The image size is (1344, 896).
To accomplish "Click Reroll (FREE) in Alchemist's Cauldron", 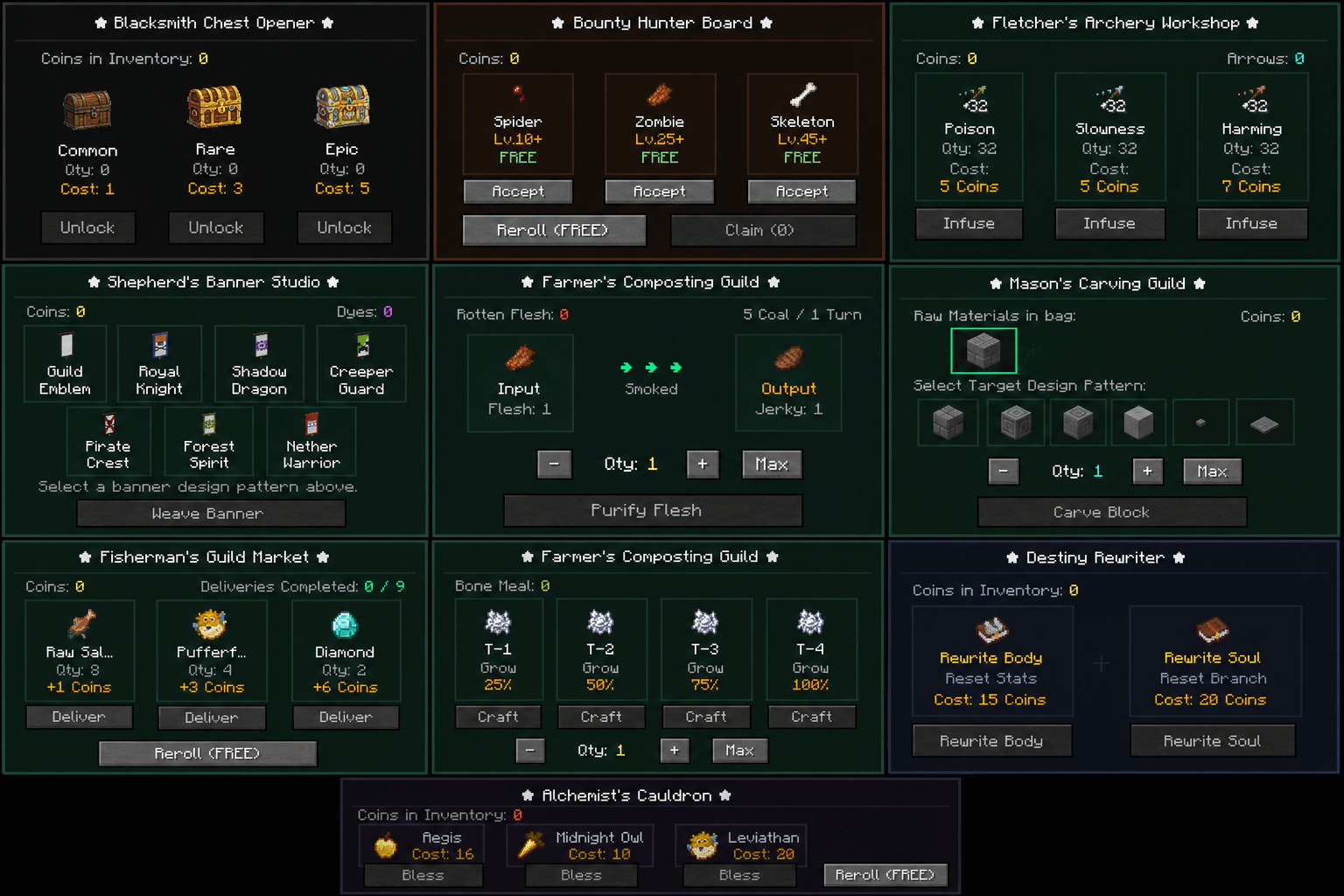I will (x=885, y=874).
